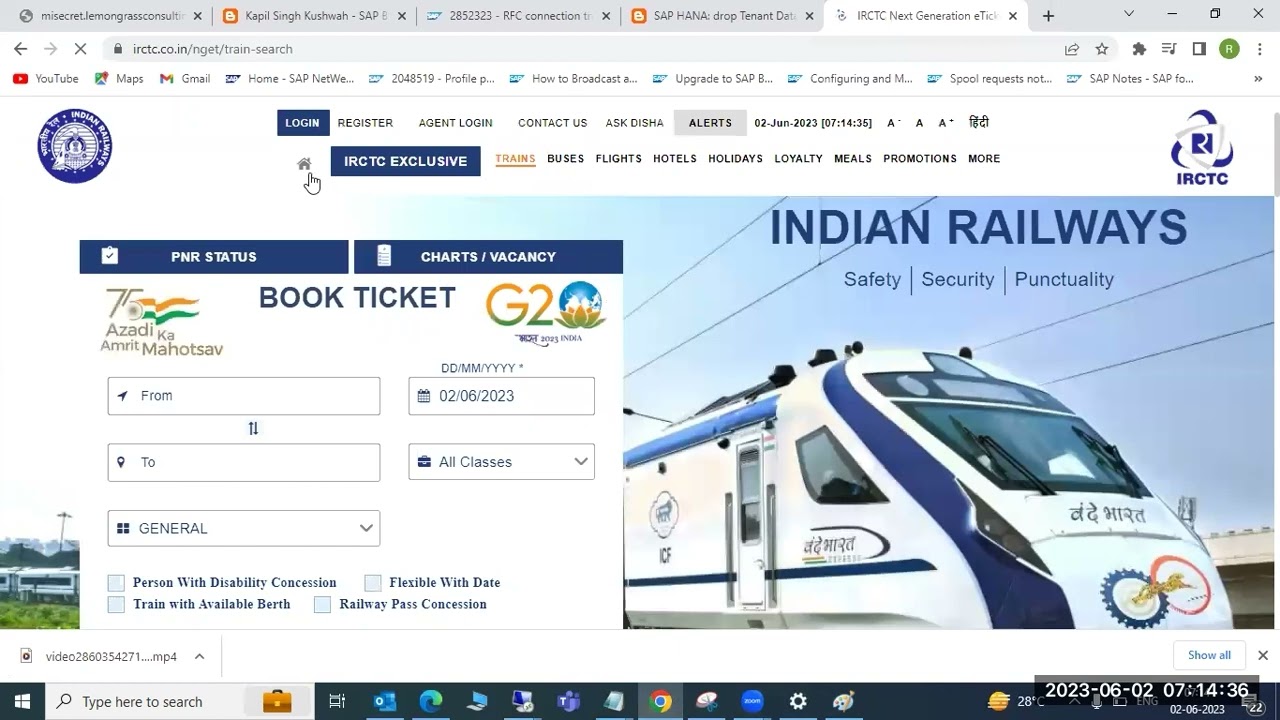The height and width of the screenshot is (720, 1280).
Task: Click the Indian Railways emblem logo
Action: pyautogui.click(x=75, y=146)
